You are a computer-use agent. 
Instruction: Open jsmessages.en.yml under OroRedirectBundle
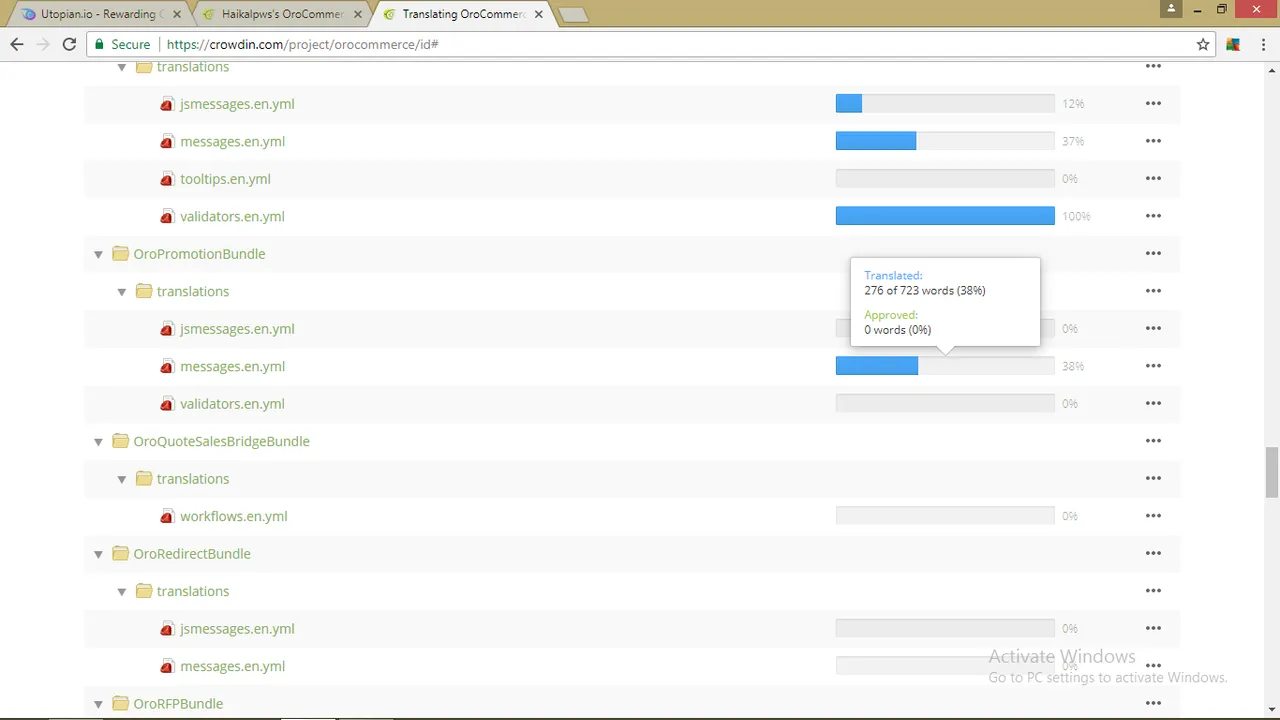tap(237, 629)
